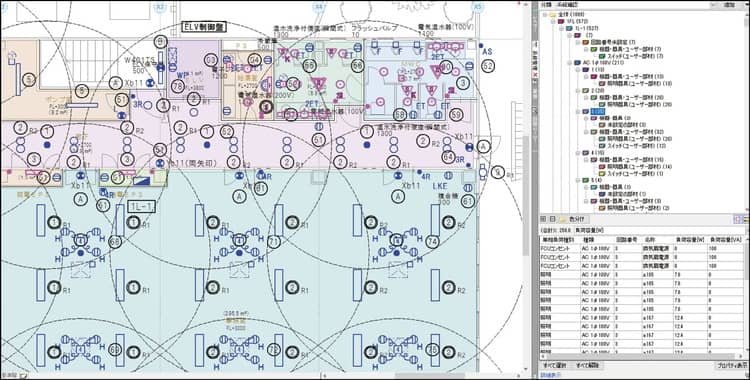Image resolution: width=750 pixels, height=380 pixels.
Task: Select circuit marker 63 on the plan
Action: [210, 60]
